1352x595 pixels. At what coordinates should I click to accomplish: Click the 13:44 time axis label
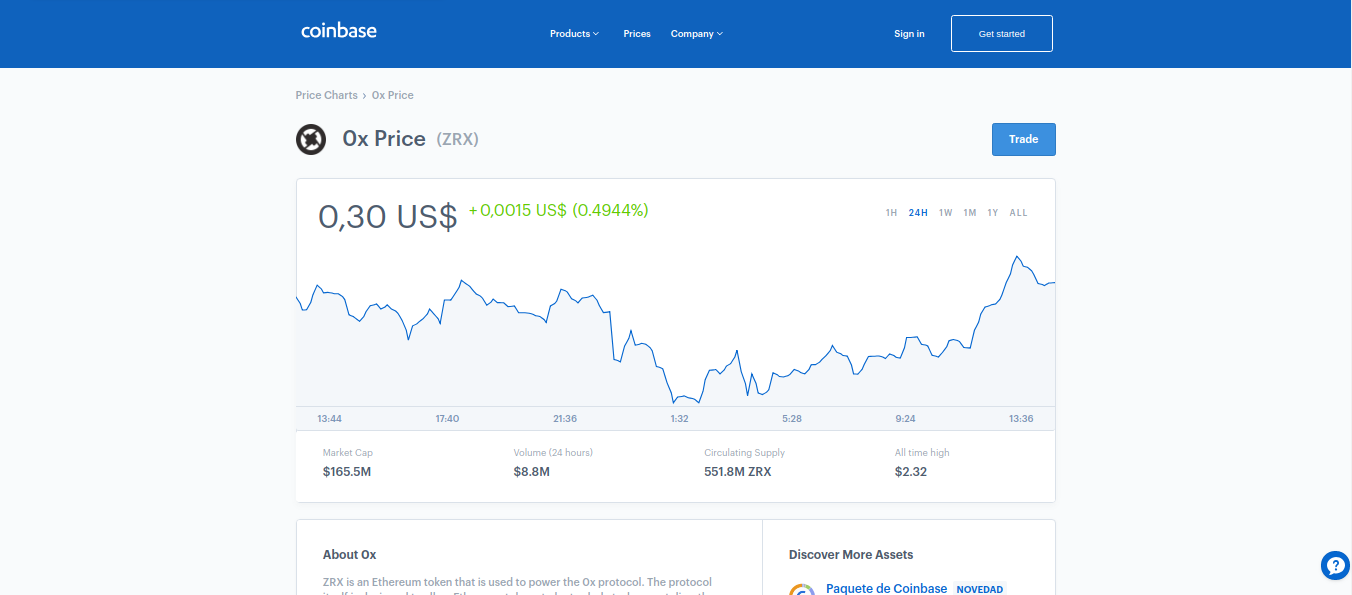click(330, 418)
